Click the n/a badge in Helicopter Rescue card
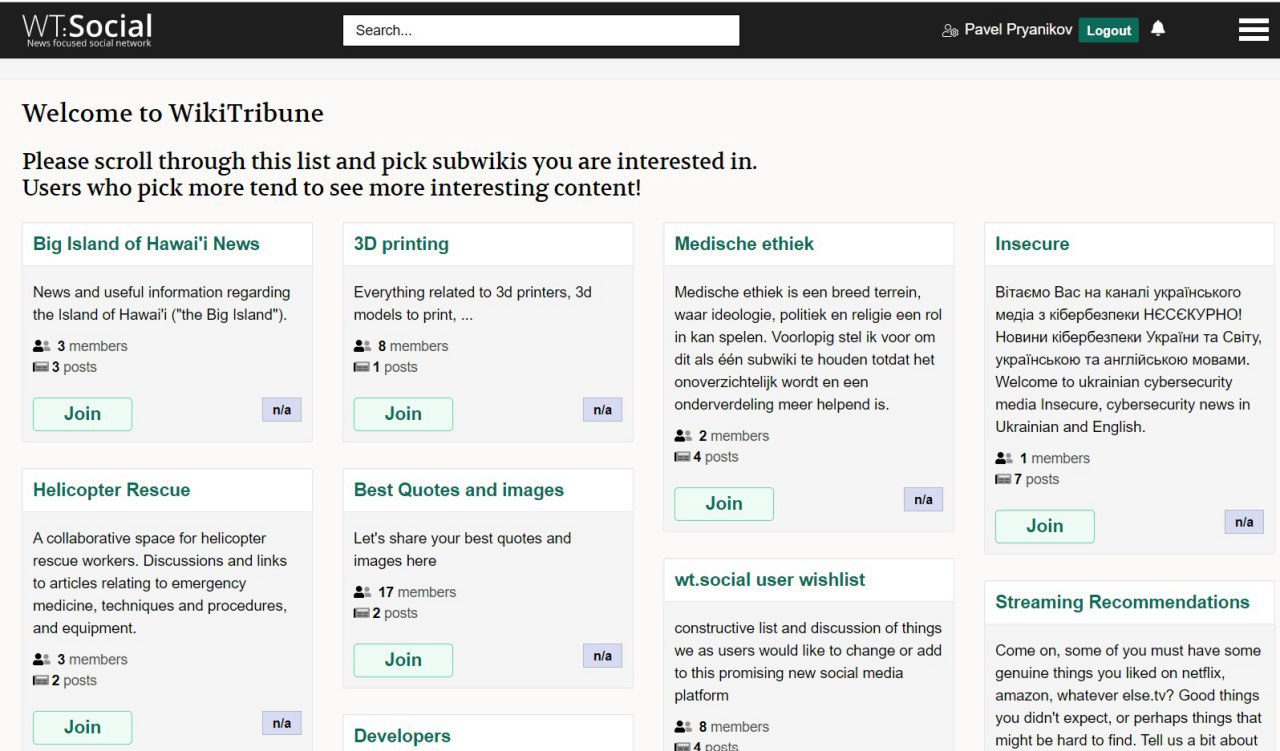Screen dimensions: 1280x751 [x=282, y=723]
